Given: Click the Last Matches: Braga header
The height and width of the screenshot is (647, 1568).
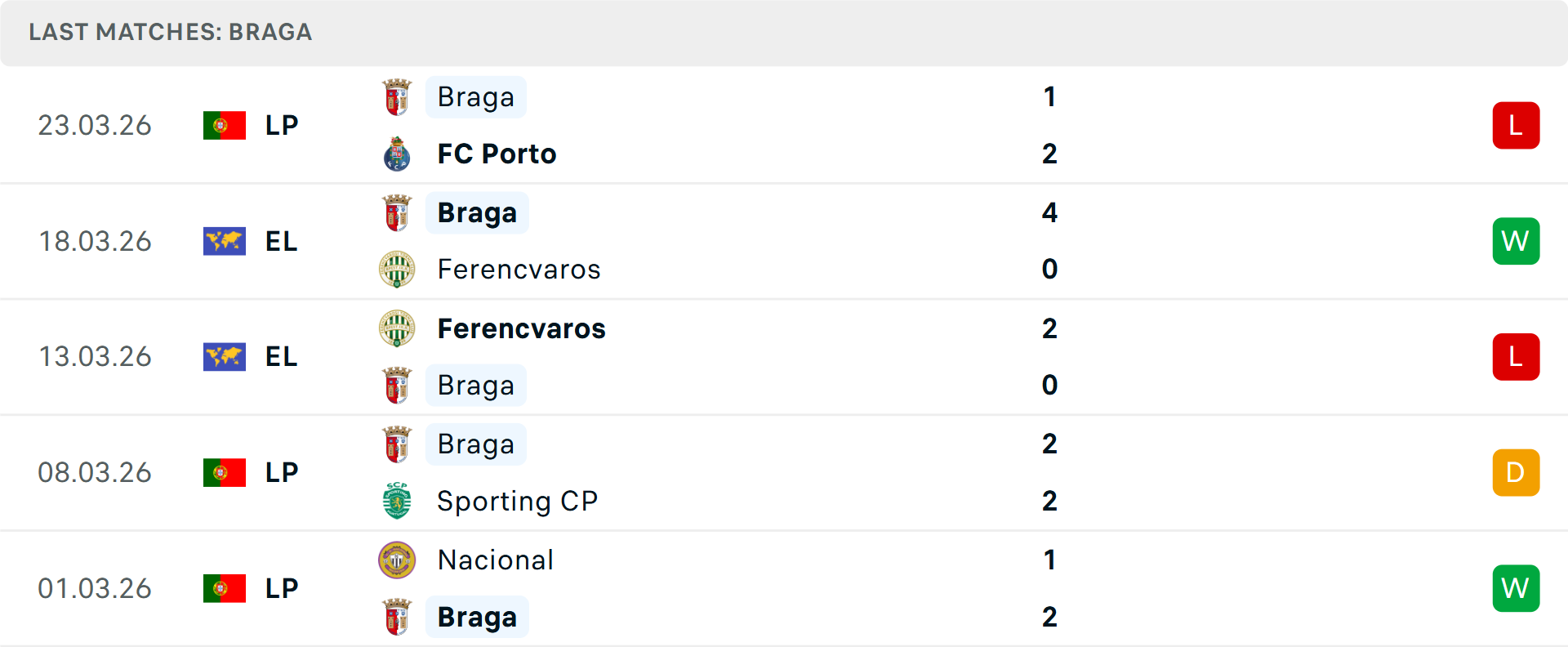Looking at the screenshot, I should pos(171,32).
